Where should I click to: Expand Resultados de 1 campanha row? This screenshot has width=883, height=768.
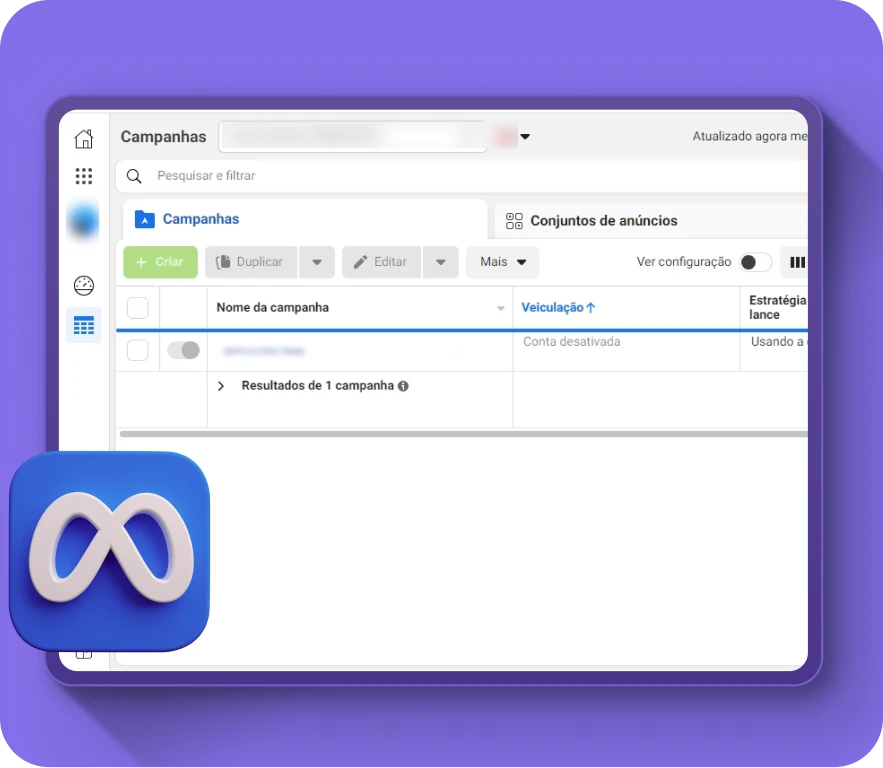[221, 386]
